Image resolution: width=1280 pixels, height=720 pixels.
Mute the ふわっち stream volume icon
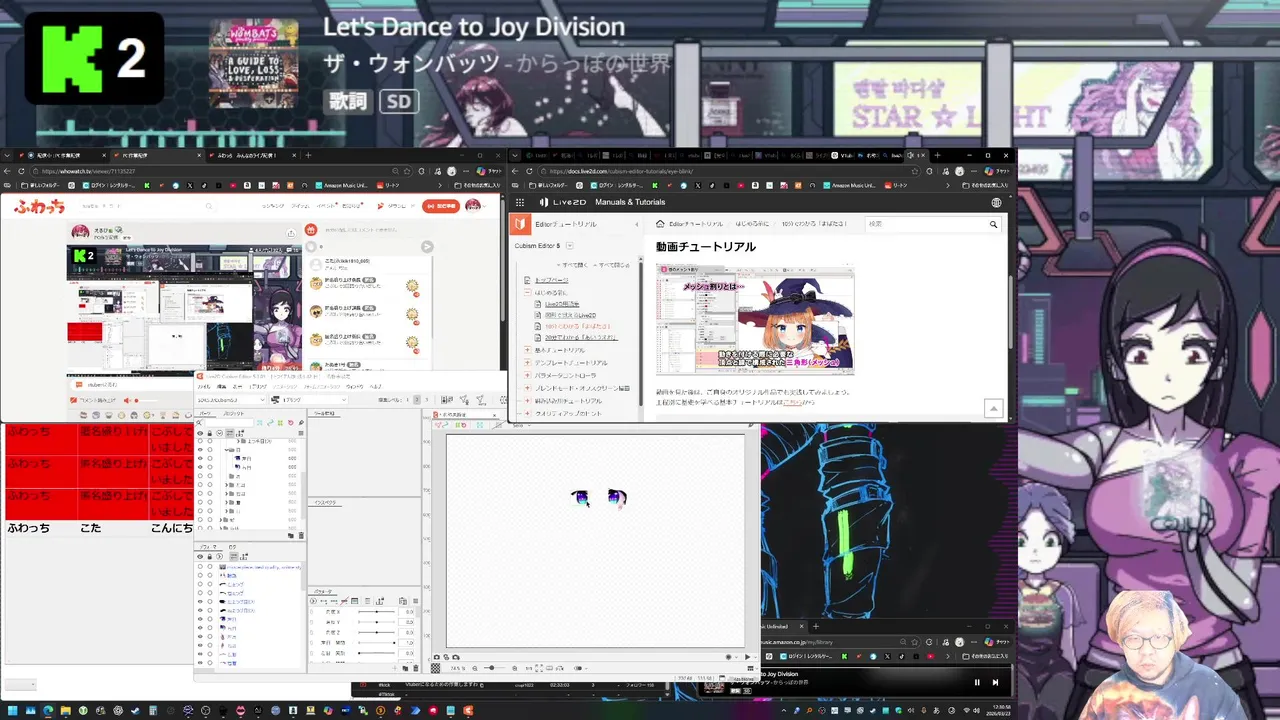point(127,400)
